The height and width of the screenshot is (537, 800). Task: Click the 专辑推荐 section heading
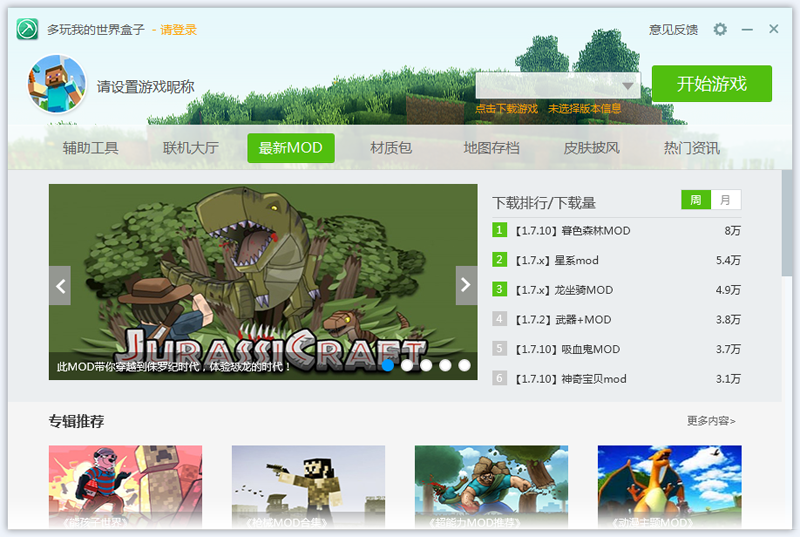coord(77,421)
